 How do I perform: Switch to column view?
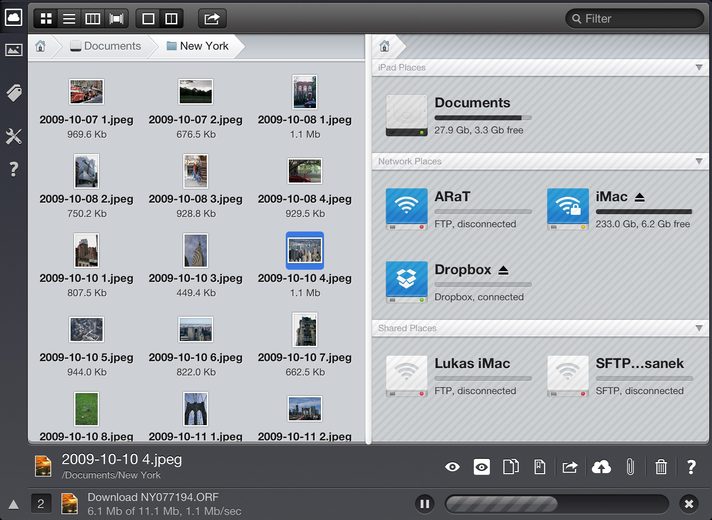point(93,19)
